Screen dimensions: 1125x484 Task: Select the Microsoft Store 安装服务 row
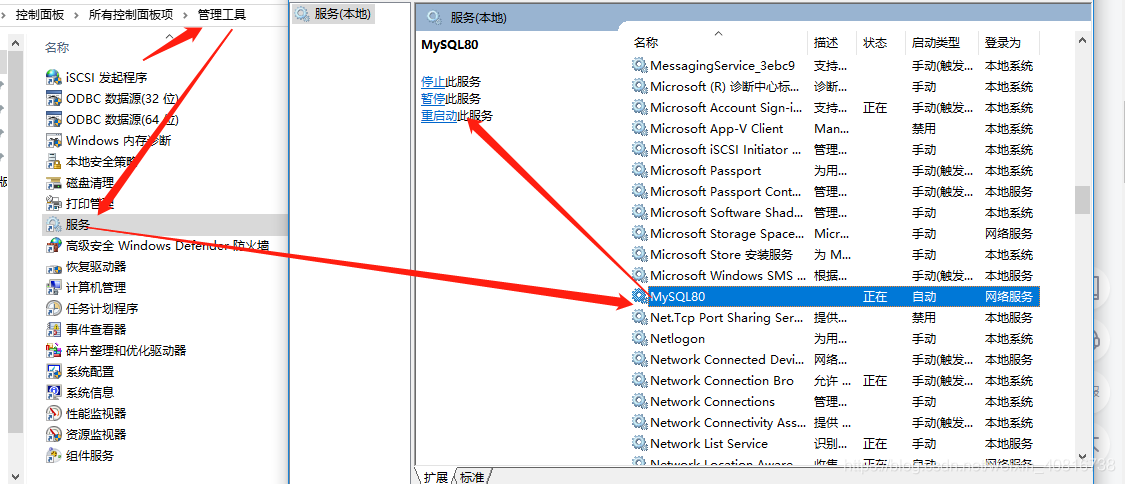coord(835,255)
